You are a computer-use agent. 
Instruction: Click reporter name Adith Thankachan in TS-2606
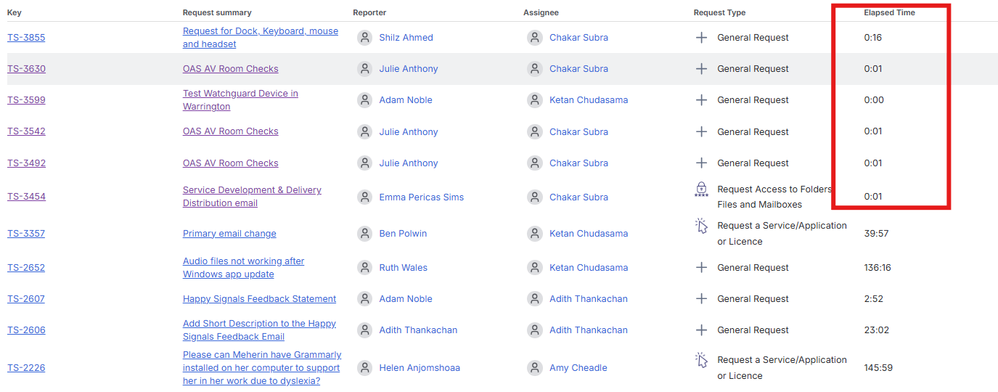(418, 330)
